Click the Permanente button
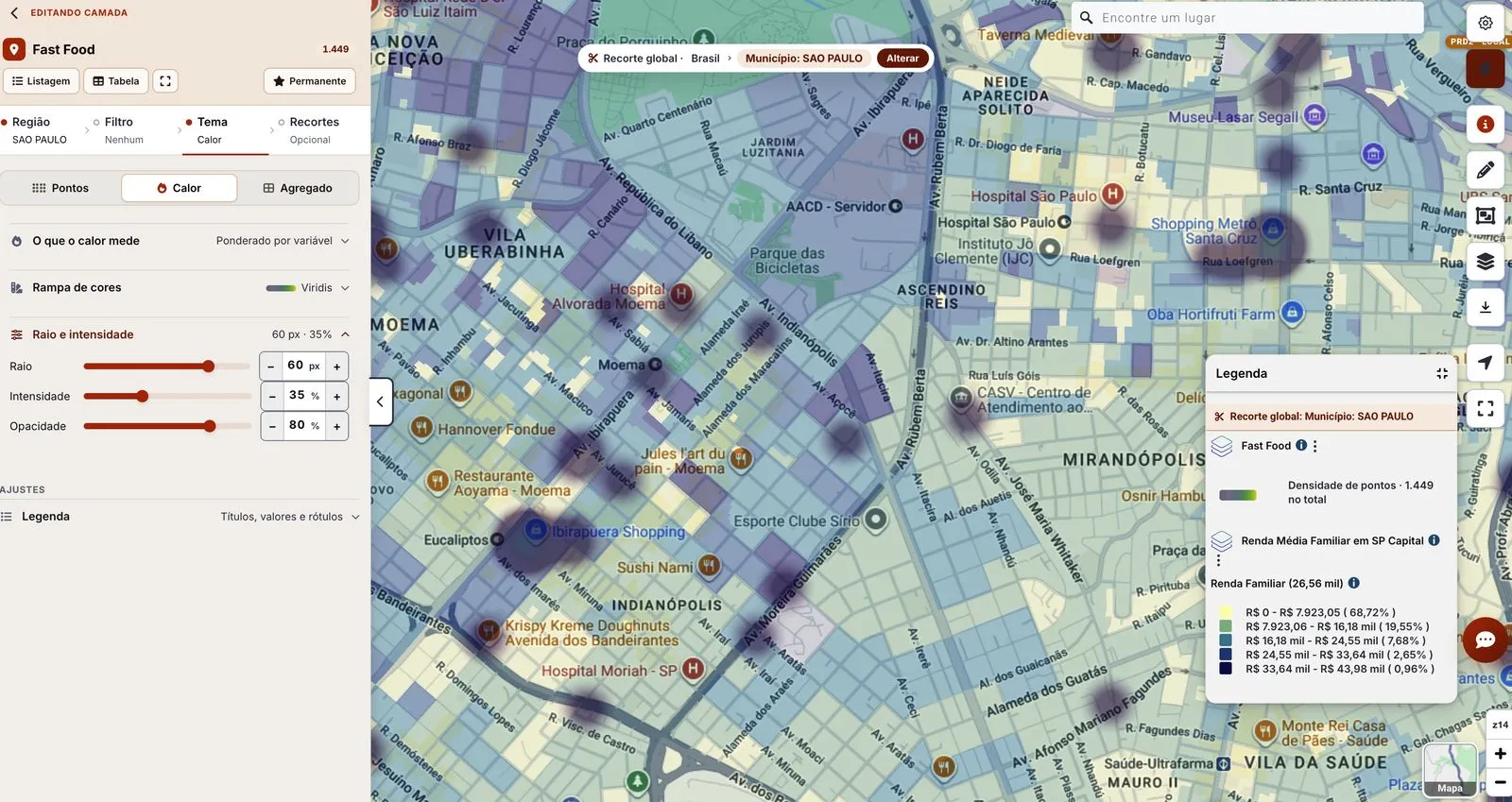This screenshot has height=802, width=1512. coord(310,81)
